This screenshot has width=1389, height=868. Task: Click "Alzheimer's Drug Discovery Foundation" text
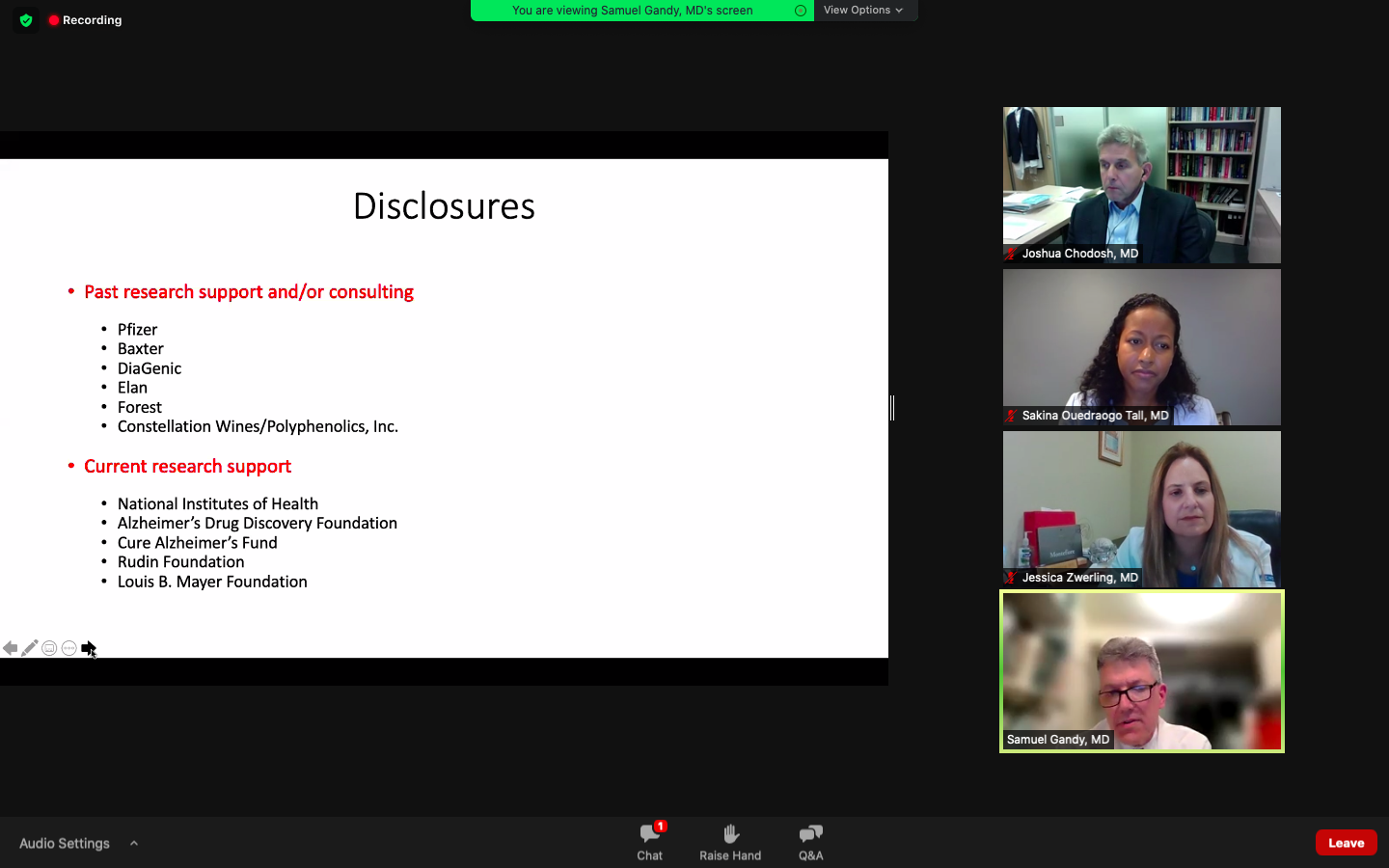click(x=258, y=524)
